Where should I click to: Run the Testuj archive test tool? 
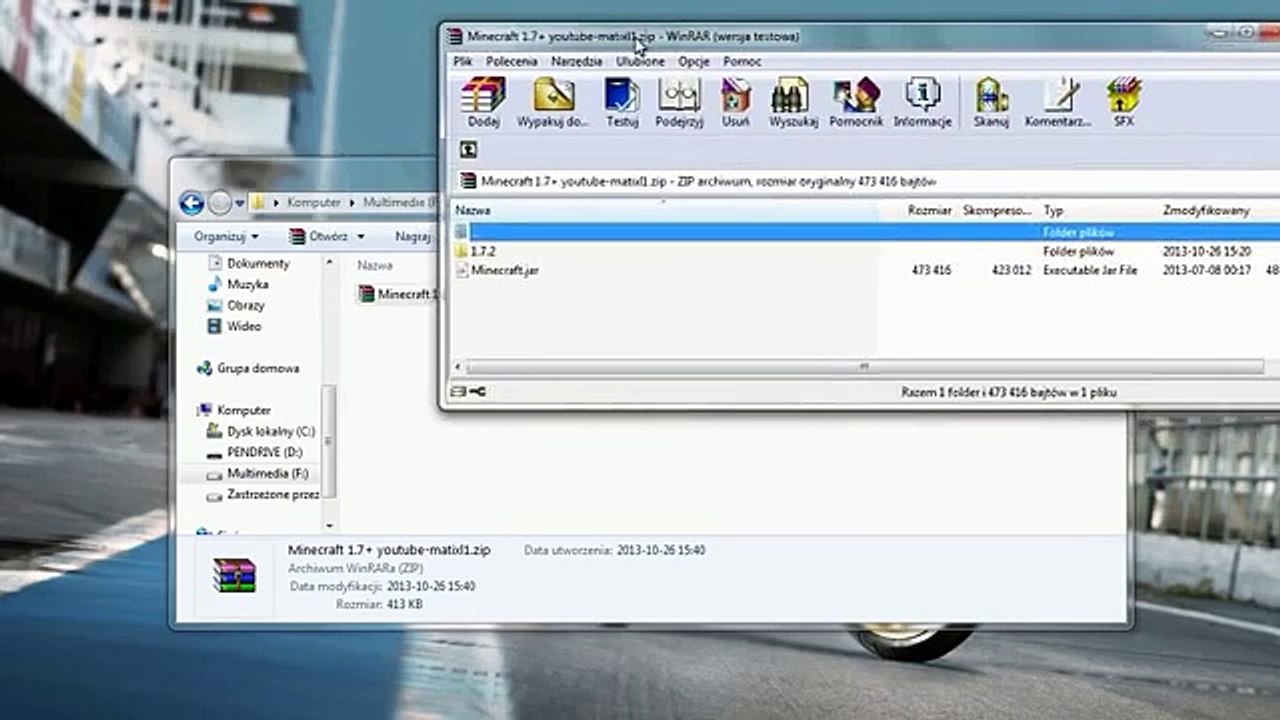622,102
